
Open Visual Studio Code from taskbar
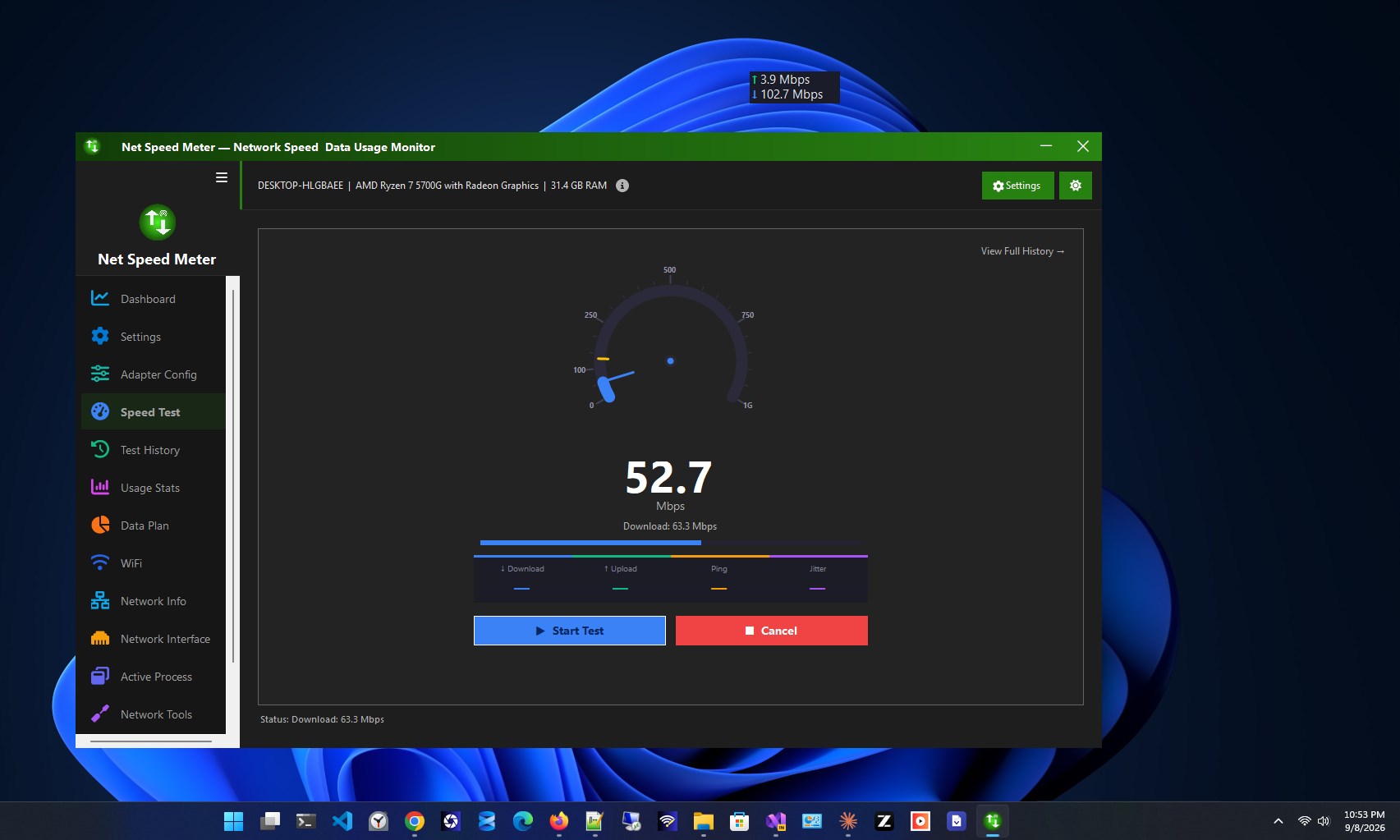342,821
